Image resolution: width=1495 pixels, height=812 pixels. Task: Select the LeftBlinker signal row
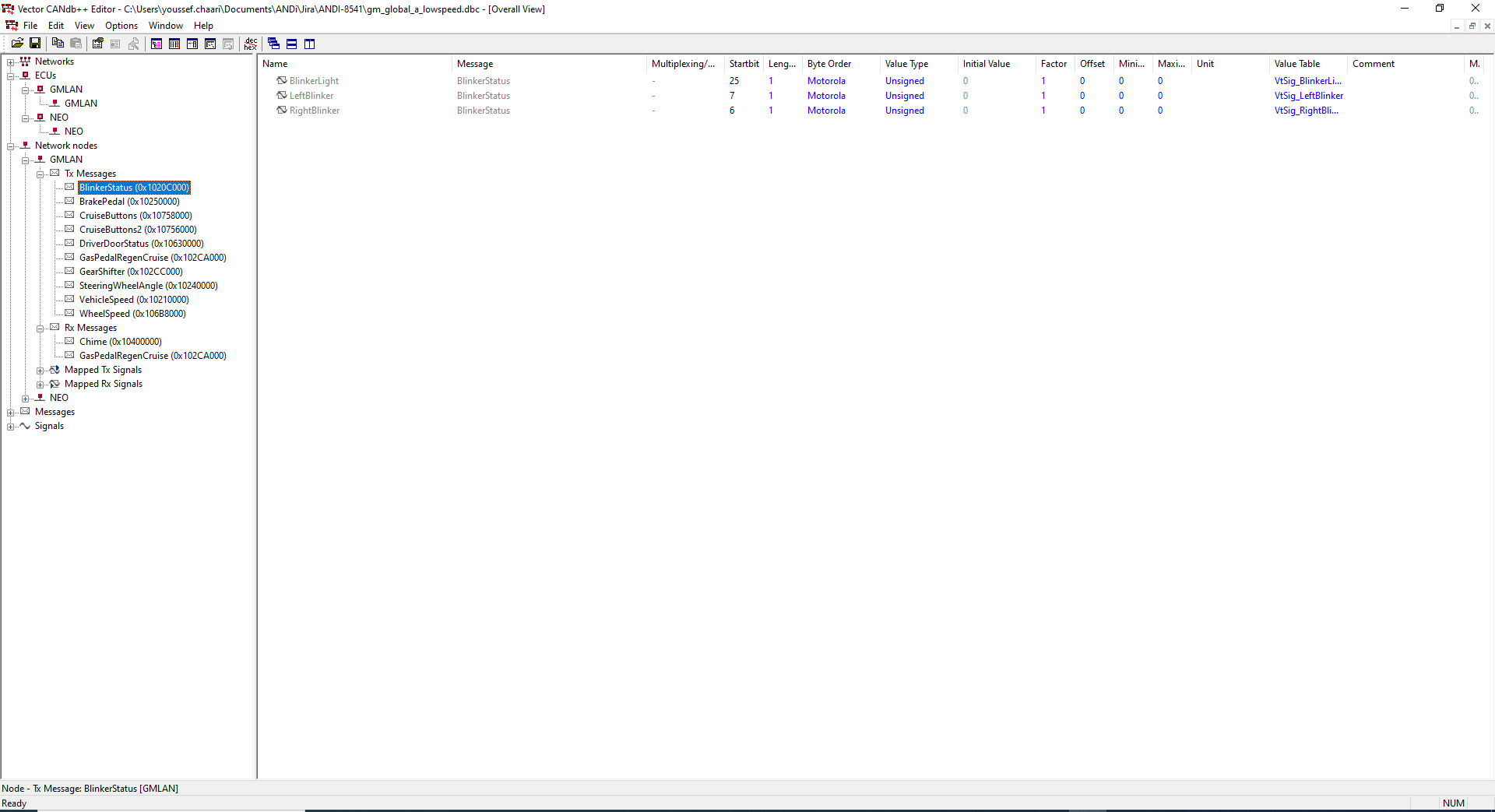(x=311, y=95)
